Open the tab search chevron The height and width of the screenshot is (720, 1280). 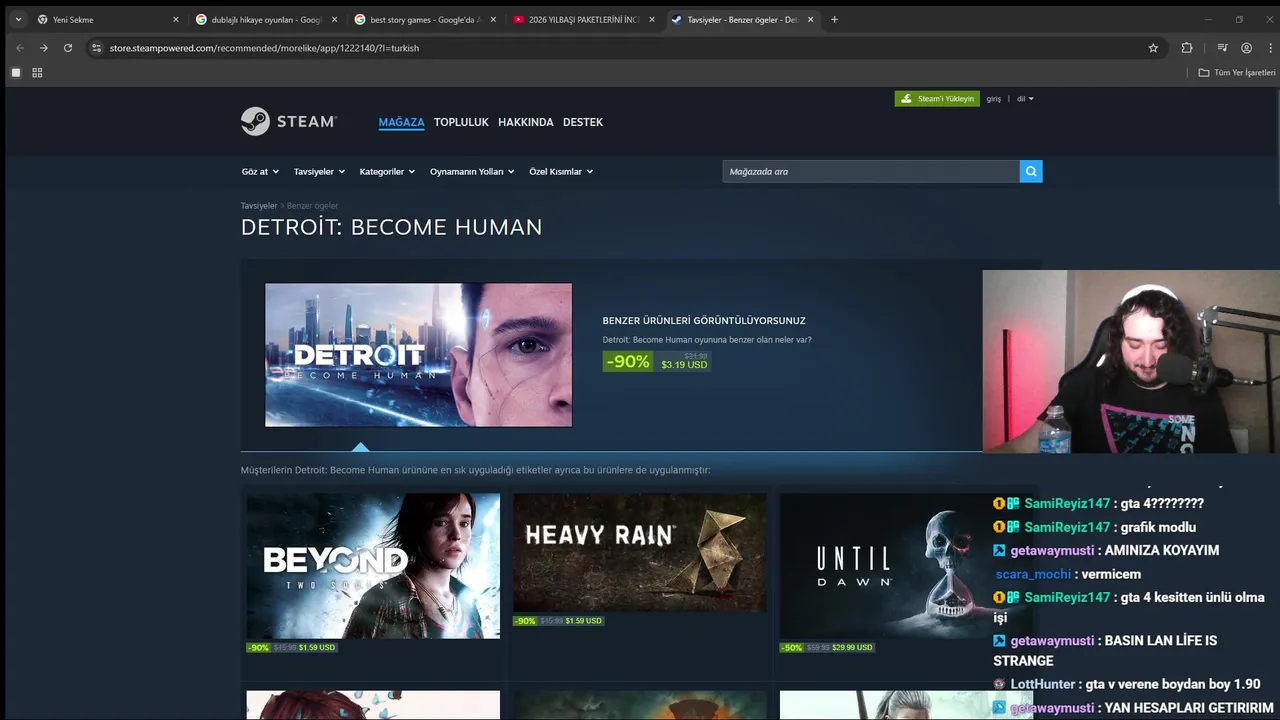point(18,19)
